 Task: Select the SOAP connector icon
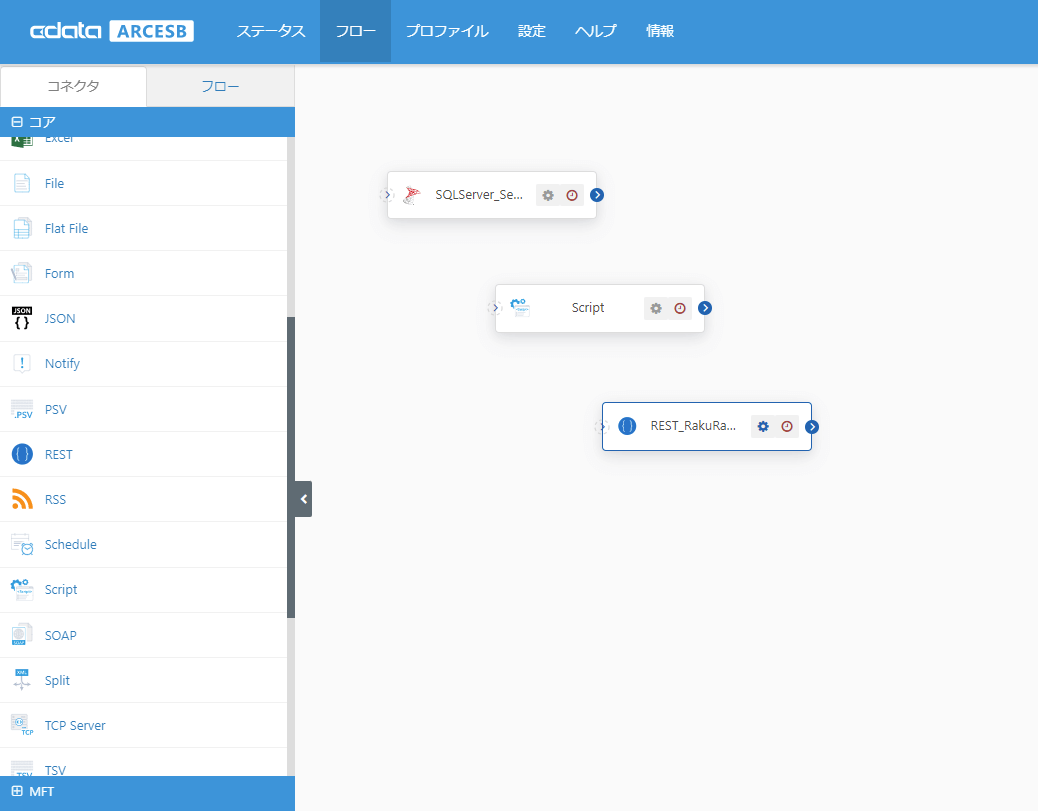[22, 635]
